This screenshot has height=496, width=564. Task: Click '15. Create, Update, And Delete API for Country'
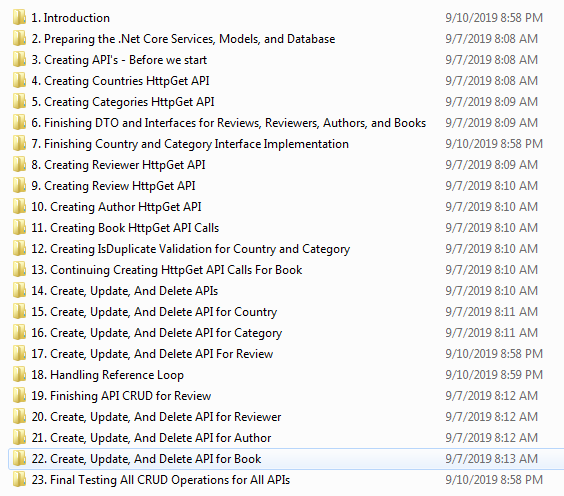pos(154,312)
